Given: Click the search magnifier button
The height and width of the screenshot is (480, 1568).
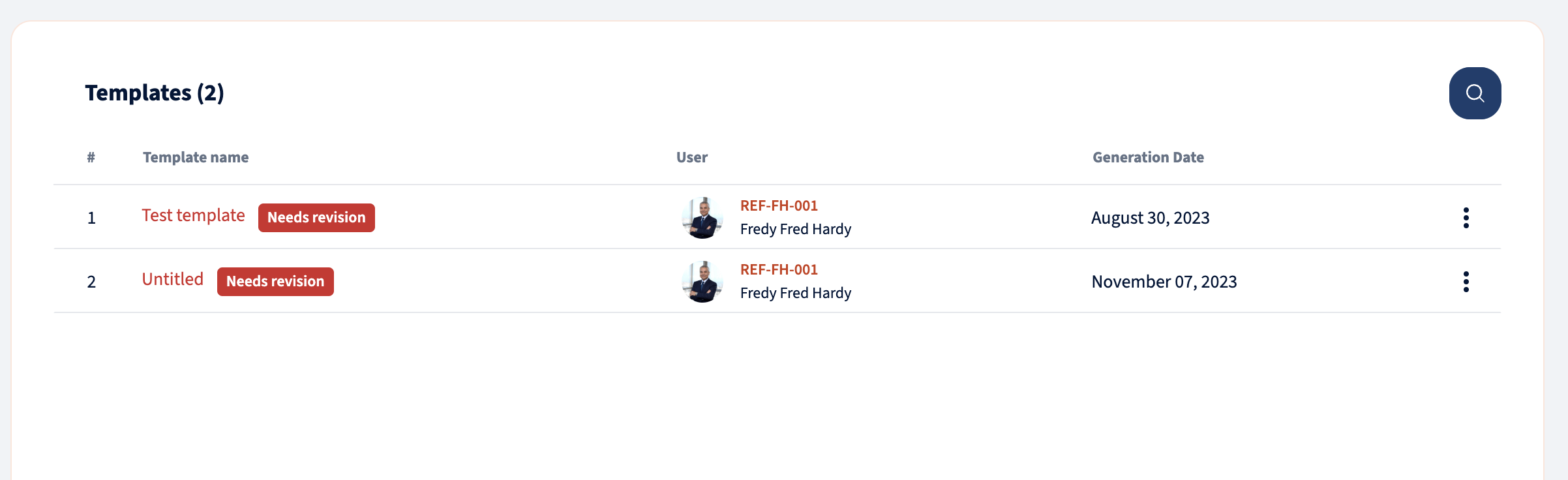Looking at the screenshot, I should (x=1475, y=93).
